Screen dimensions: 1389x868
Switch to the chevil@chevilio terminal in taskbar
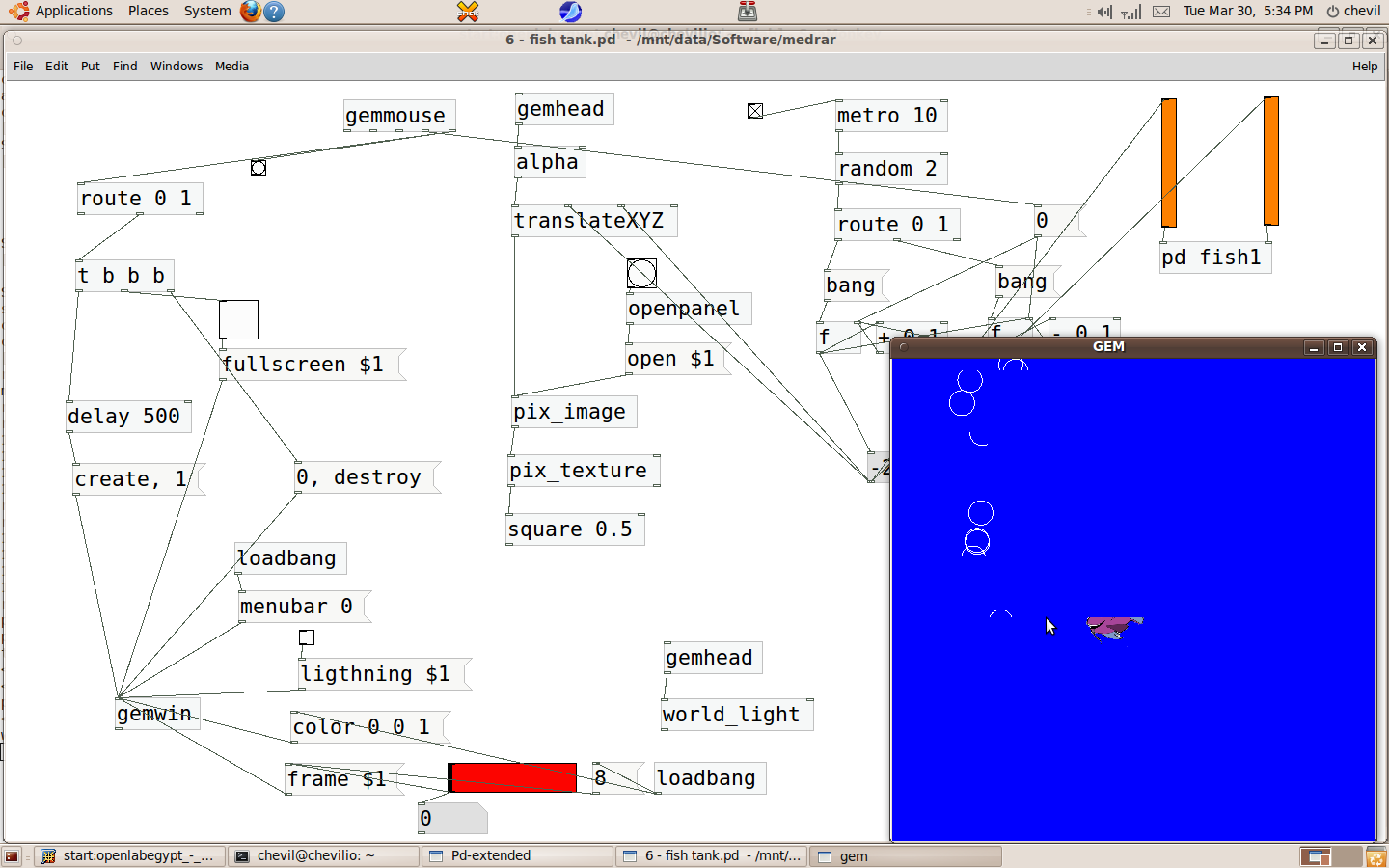click(x=324, y=855)
